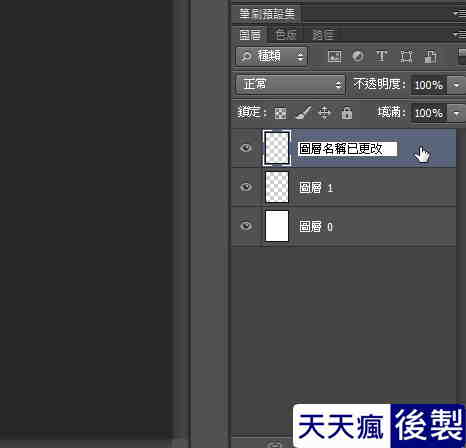The width and height of the screenshot is (466, 448).
Task: Lock image pixels brush icon
Action: (303, 113)
